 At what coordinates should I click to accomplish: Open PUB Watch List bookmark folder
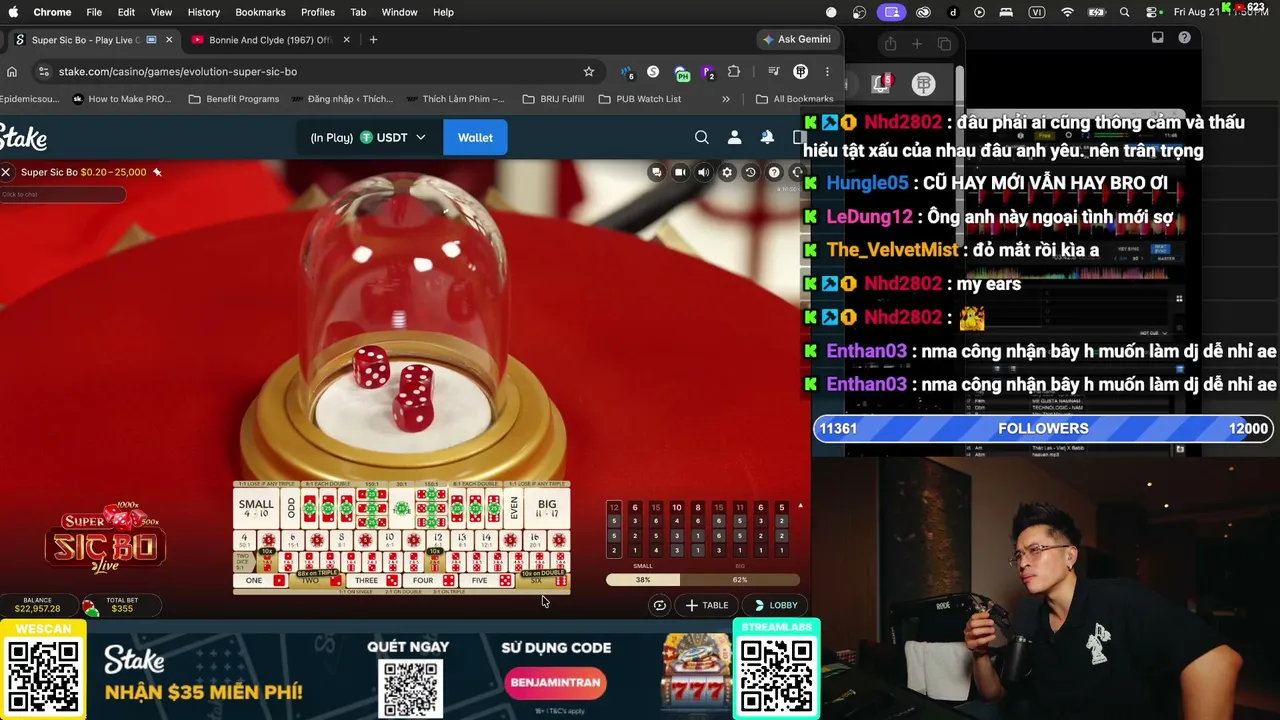[x=640, y=99]
